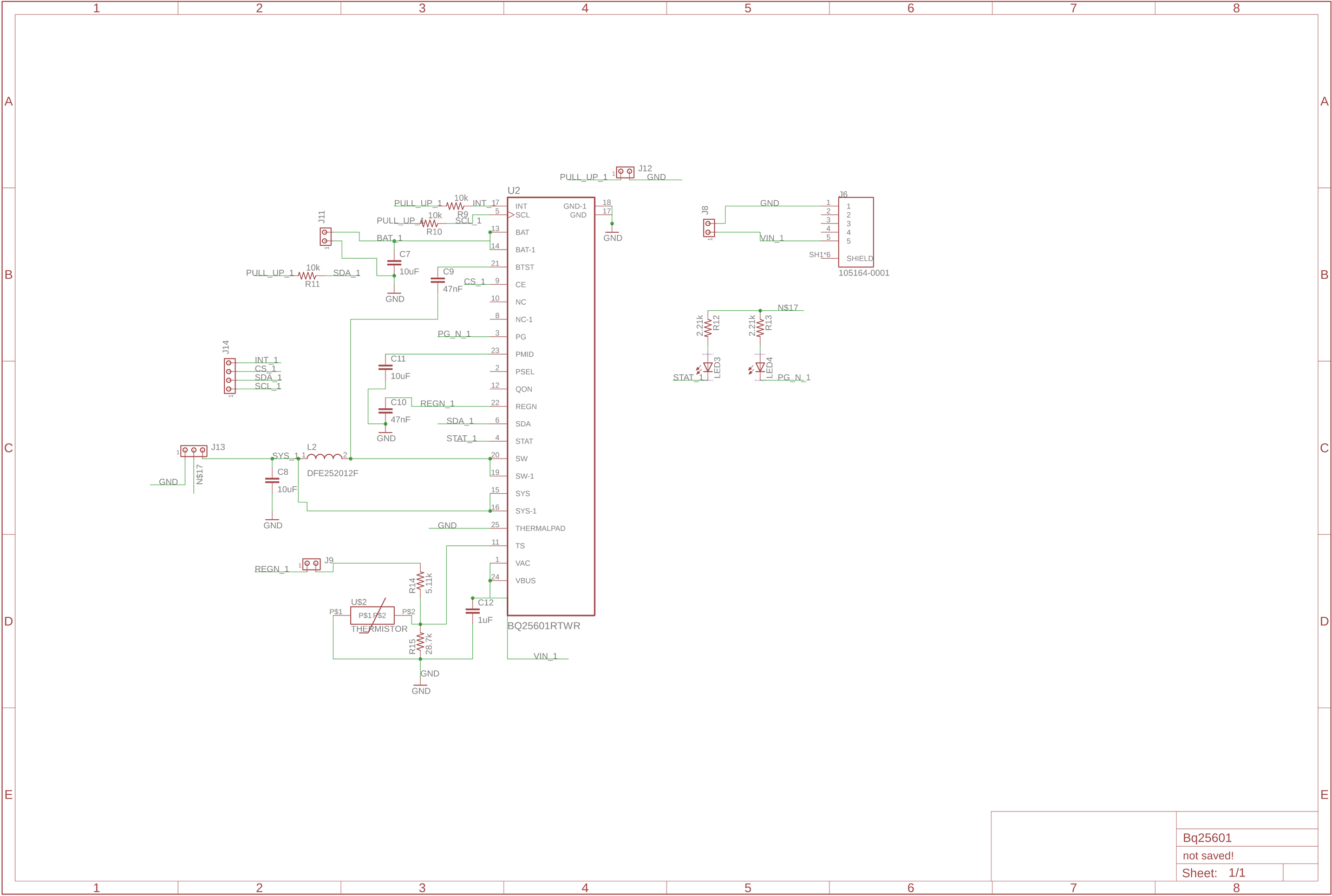
Task: Click the TS pin label on U2
Action: pos(519,546)
